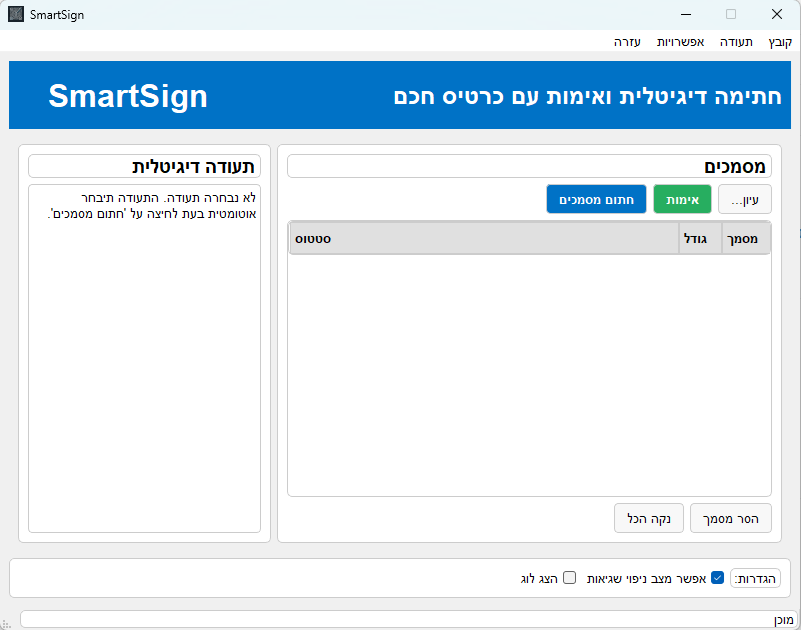801x630 pixels.
Task: Enable the הצג לוג checkbox
Action: pyautogui.click(x=569, y=577)
